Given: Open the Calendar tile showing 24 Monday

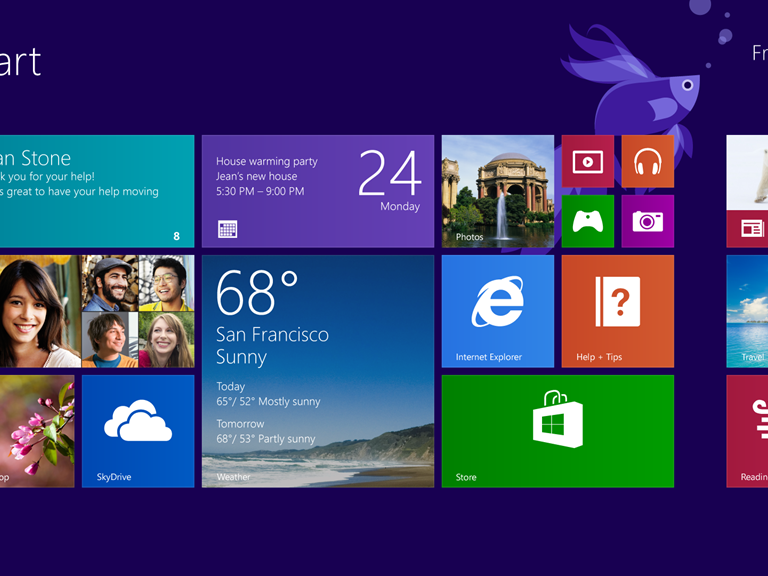Looking at the screenshot, I should (318, 191).
